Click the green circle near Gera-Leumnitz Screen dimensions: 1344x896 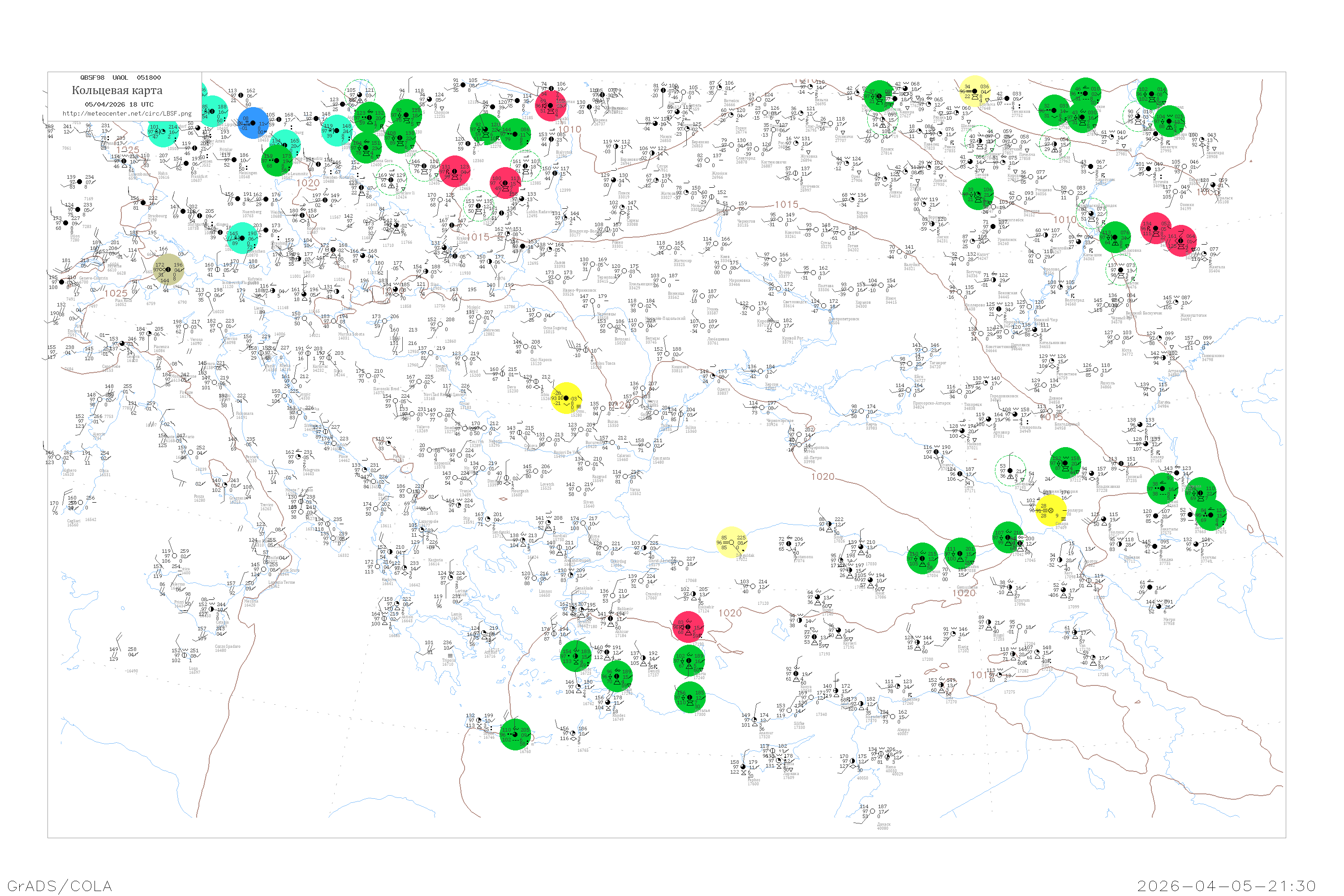pos(277,160)
